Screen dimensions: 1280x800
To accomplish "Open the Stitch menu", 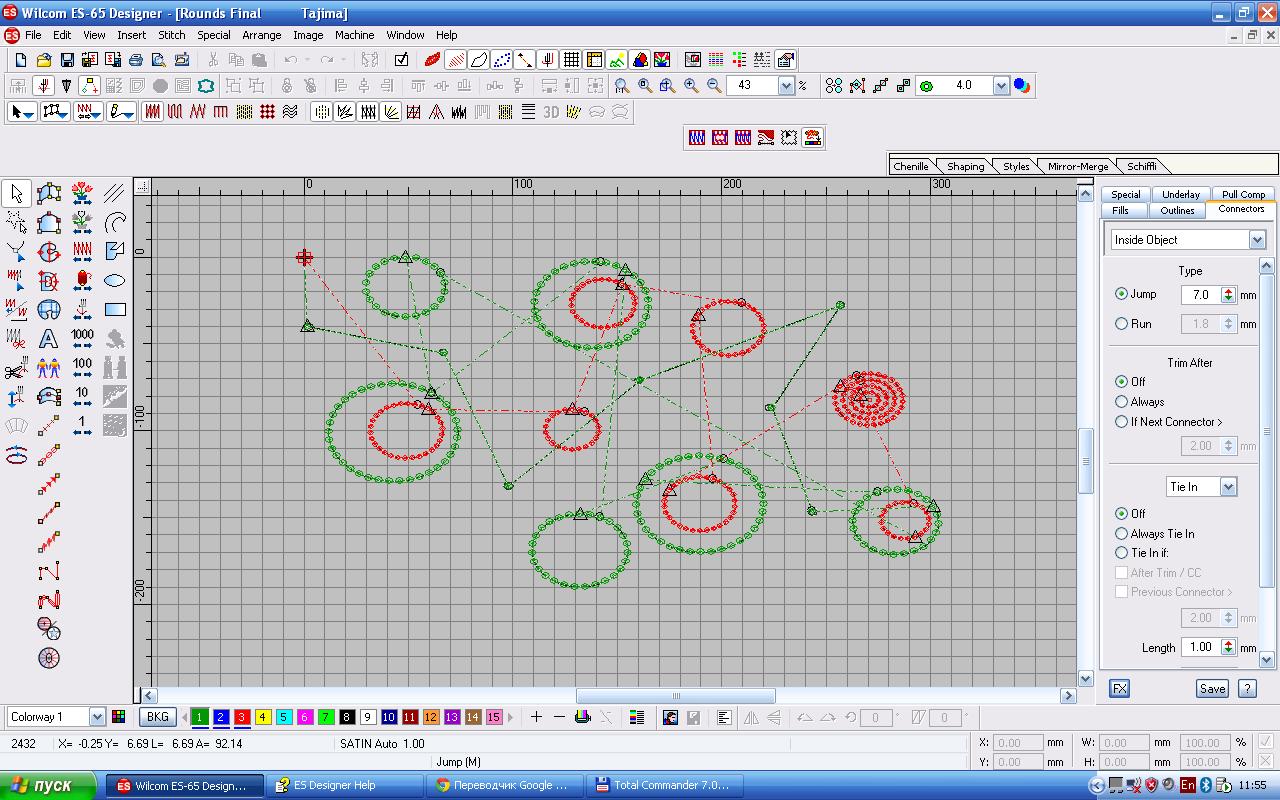I will pyautogui.click(x=172, y=35).
